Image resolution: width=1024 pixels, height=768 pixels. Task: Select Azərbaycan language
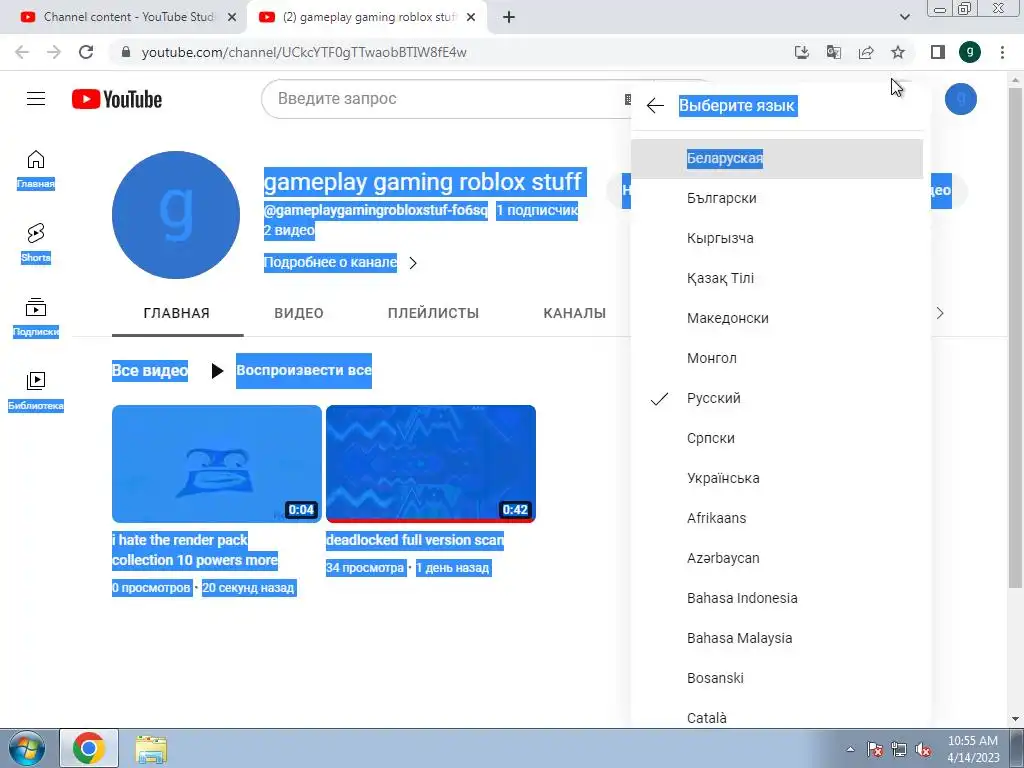[776, 558]
